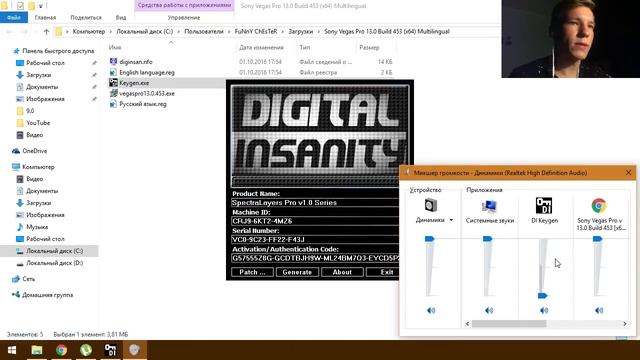Click the Динамики device icon
The height and width of the screenshot is (360, 640).
pos(431,205)
